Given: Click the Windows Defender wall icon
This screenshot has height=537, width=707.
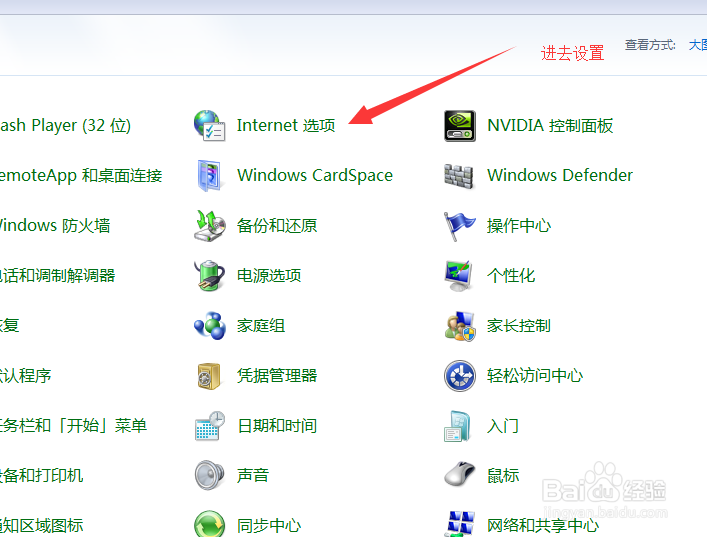Looking at the screenshot, I should [x=459, y=176].
